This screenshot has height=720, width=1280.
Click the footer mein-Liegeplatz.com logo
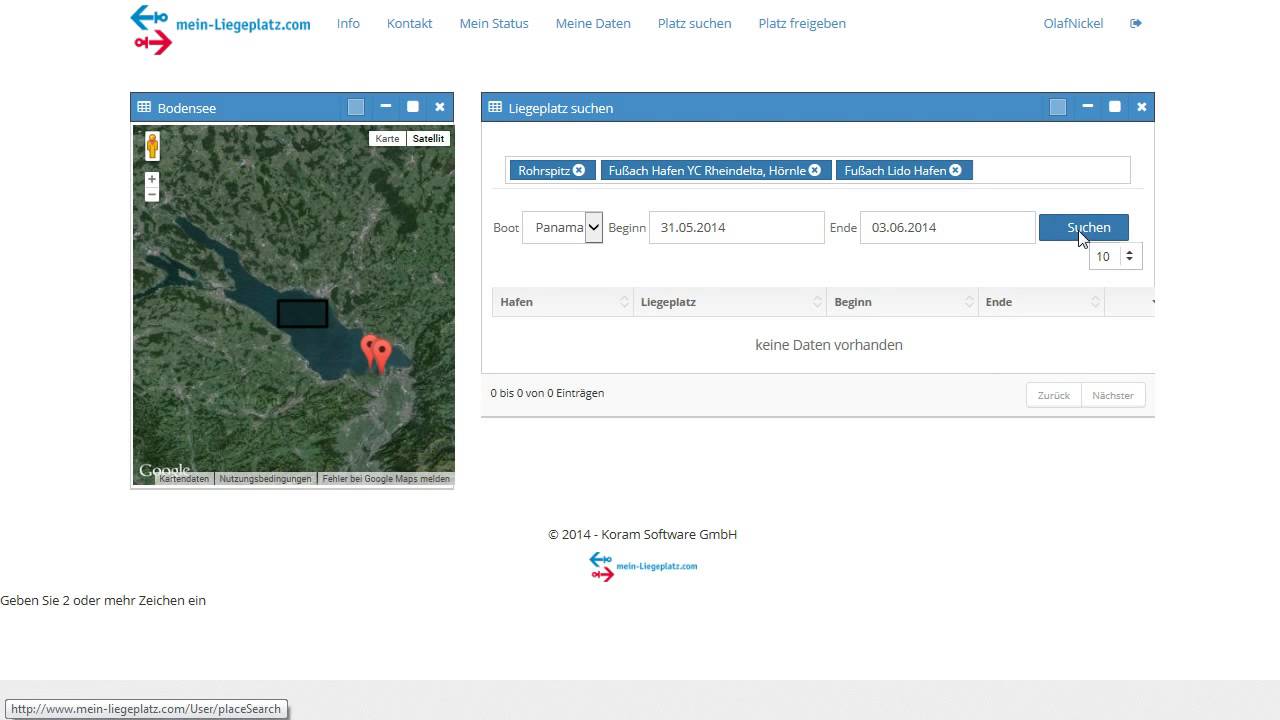(643, 566)
